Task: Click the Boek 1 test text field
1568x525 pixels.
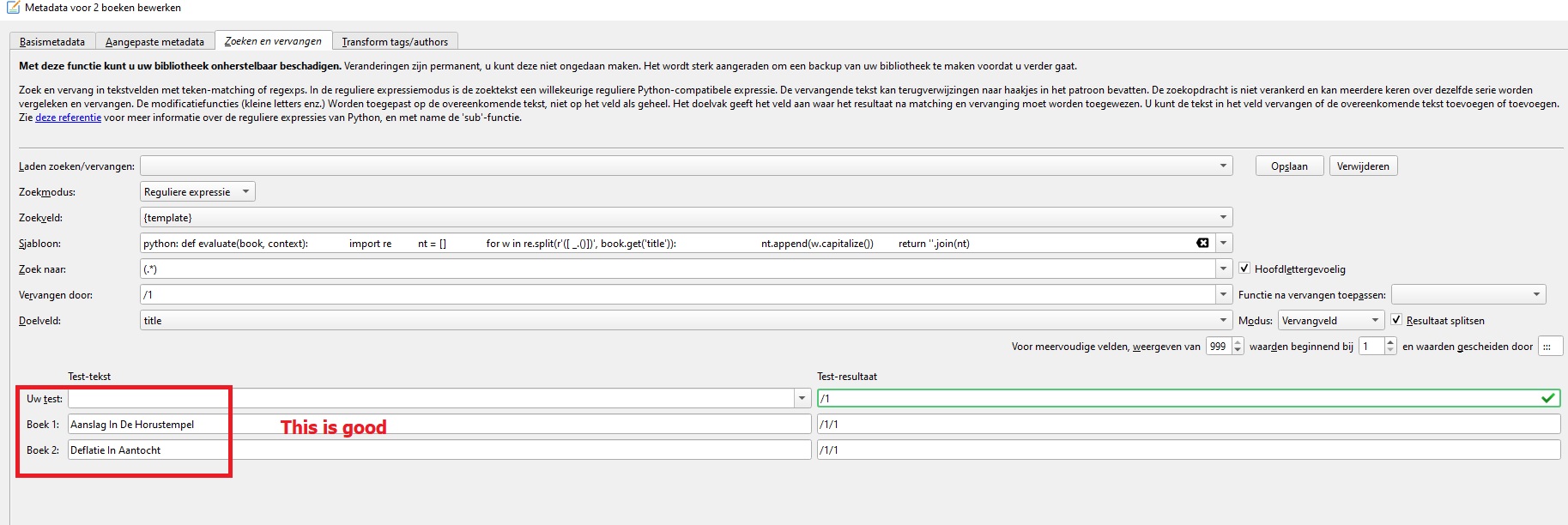Action: 439,424
